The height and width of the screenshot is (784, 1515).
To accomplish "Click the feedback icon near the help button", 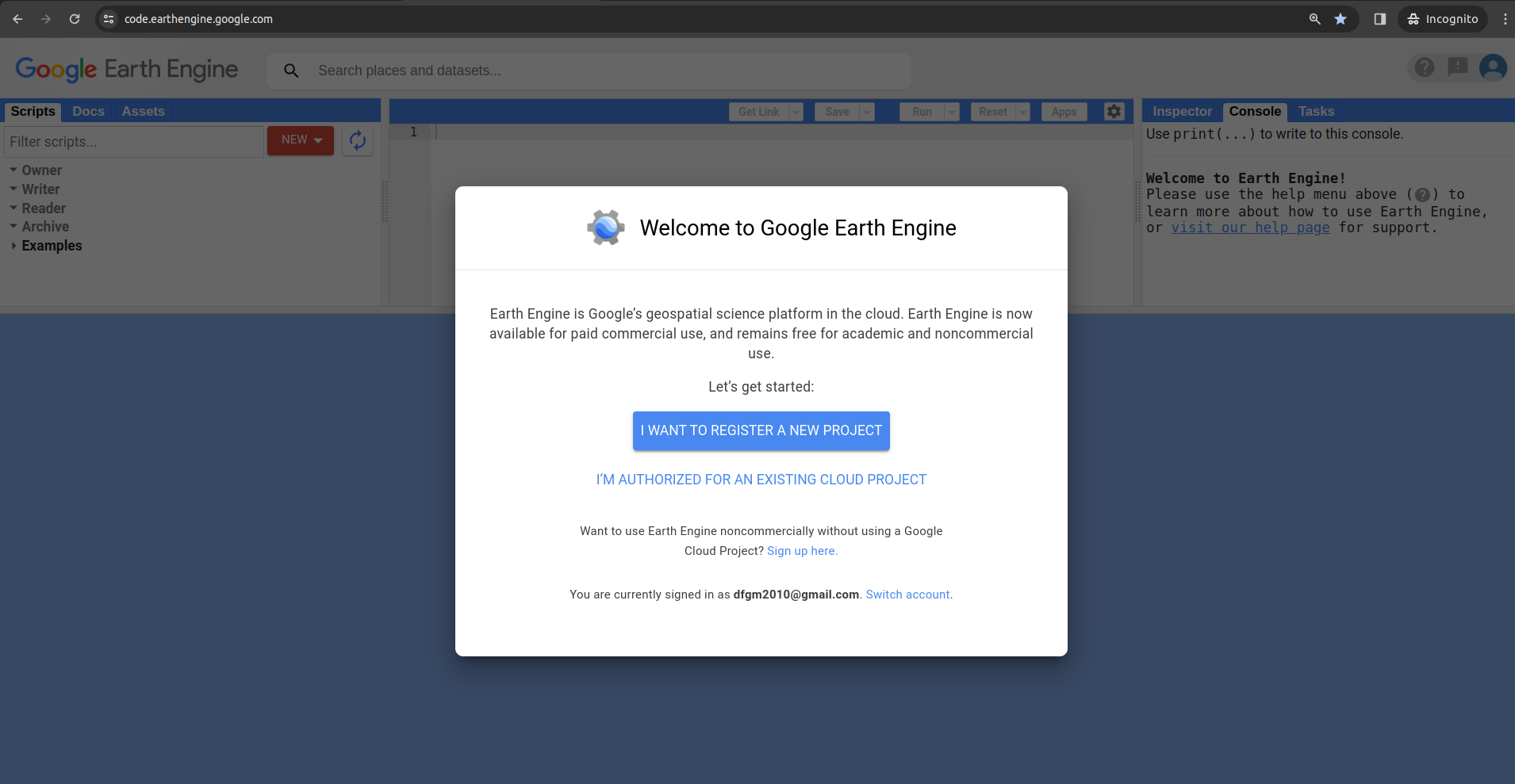I will click(x=1457, y=67).
